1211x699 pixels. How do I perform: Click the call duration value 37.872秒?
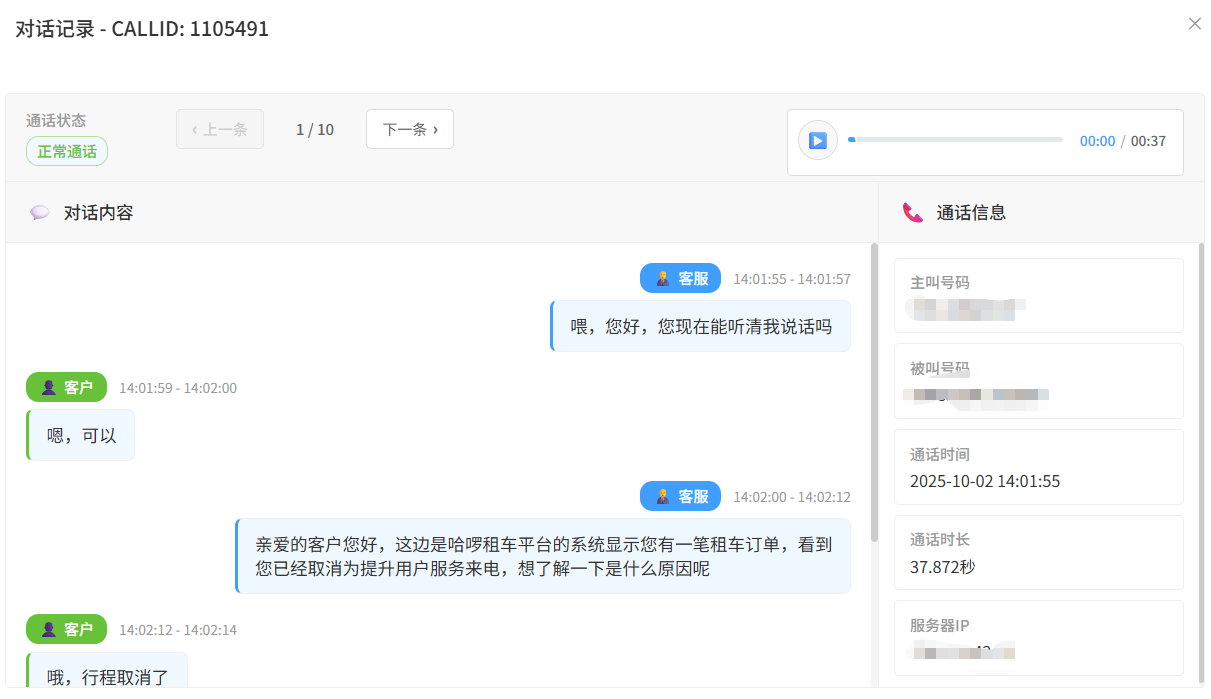pos(942,567)
